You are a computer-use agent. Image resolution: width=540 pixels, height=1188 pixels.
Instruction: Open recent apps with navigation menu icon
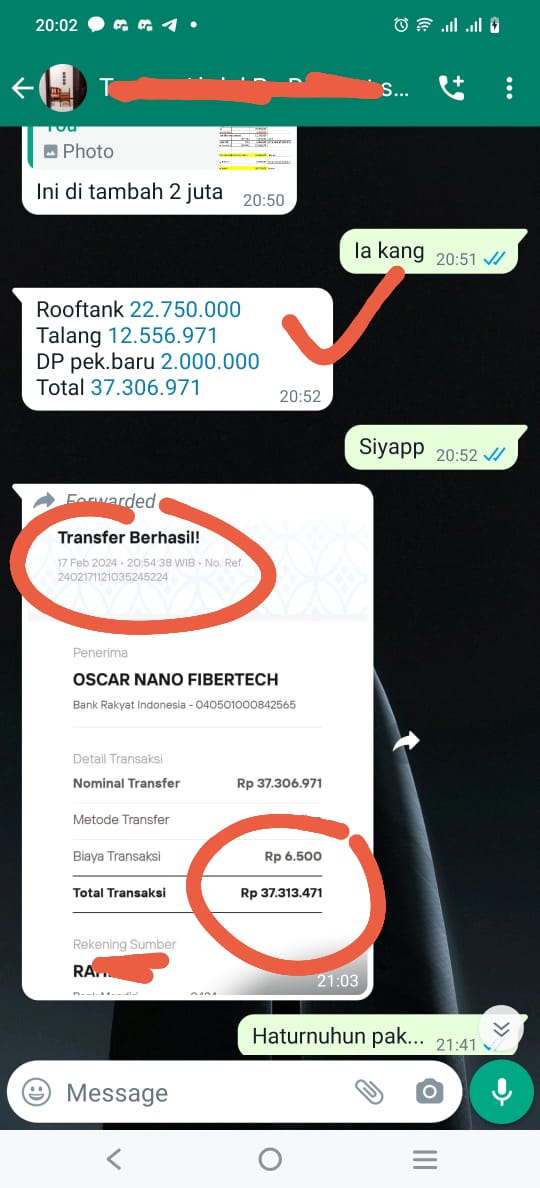[x=425, y=1158]
